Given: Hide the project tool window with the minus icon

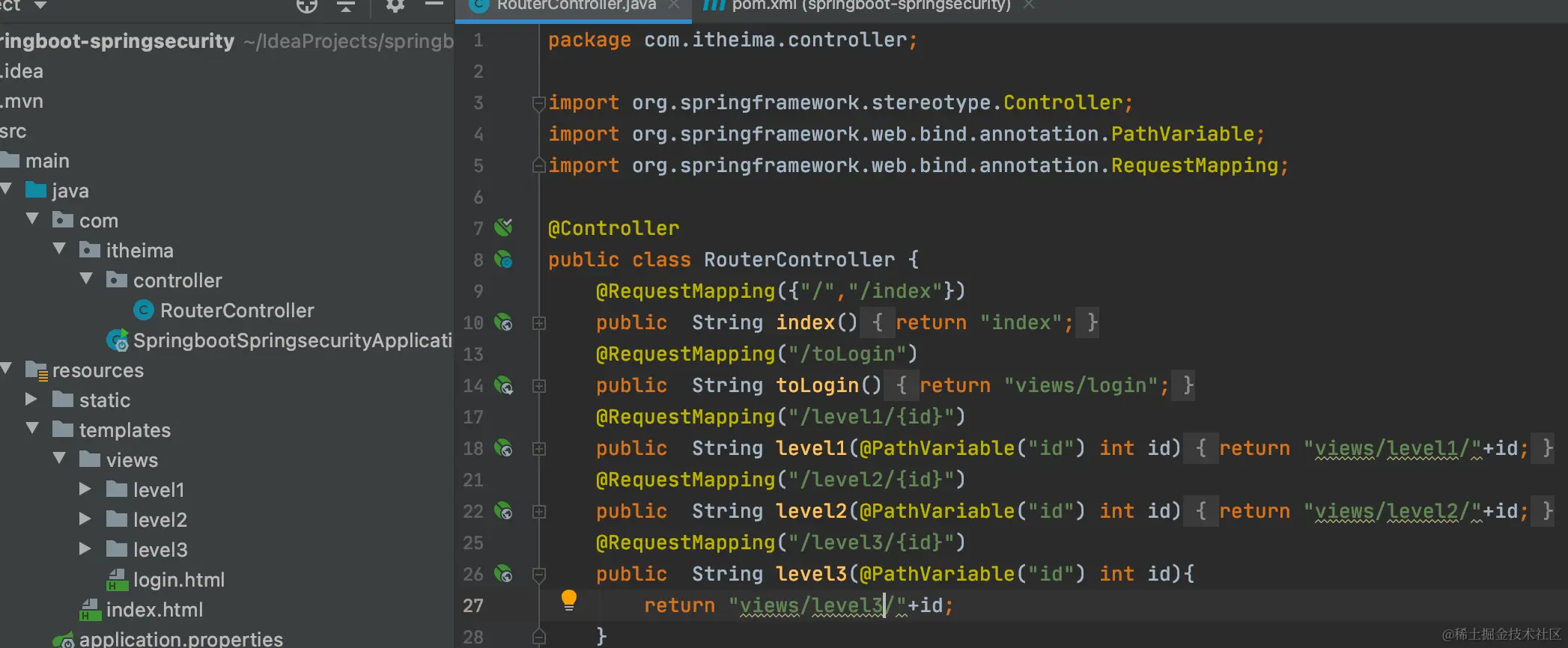Looking at the screenshot, I should pyautogui.click(x=434, y=5).
